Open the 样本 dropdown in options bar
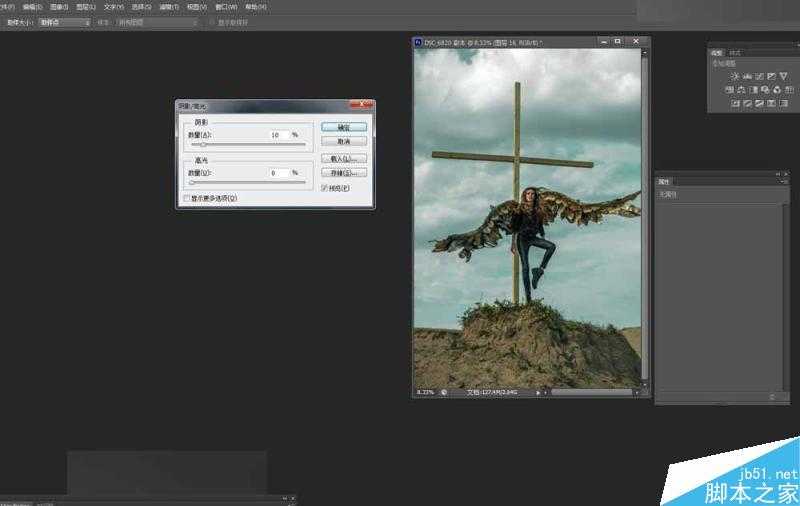 [157, 21]
